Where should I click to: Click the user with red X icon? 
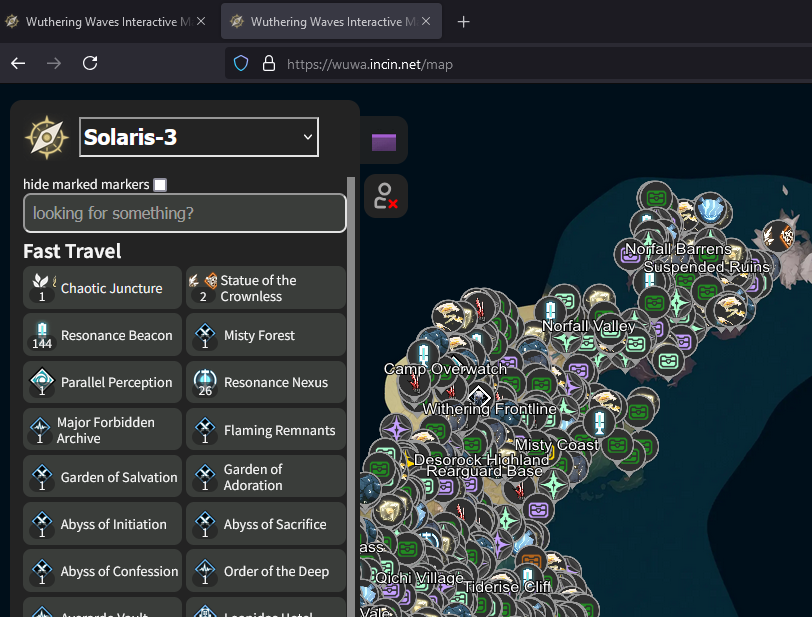pos(386,196)
